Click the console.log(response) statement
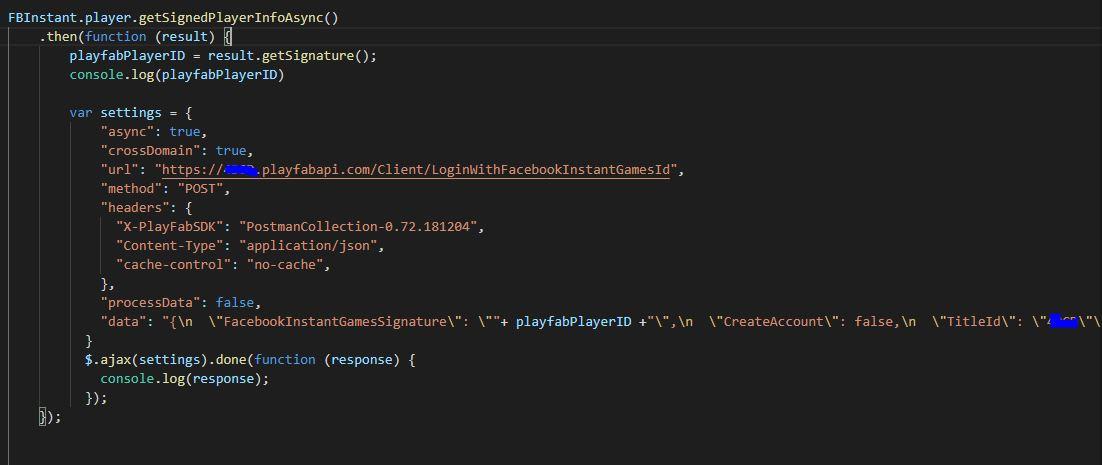Viewport: 1102px width, 465px height. pyautogui.click(x=185, y=379)
